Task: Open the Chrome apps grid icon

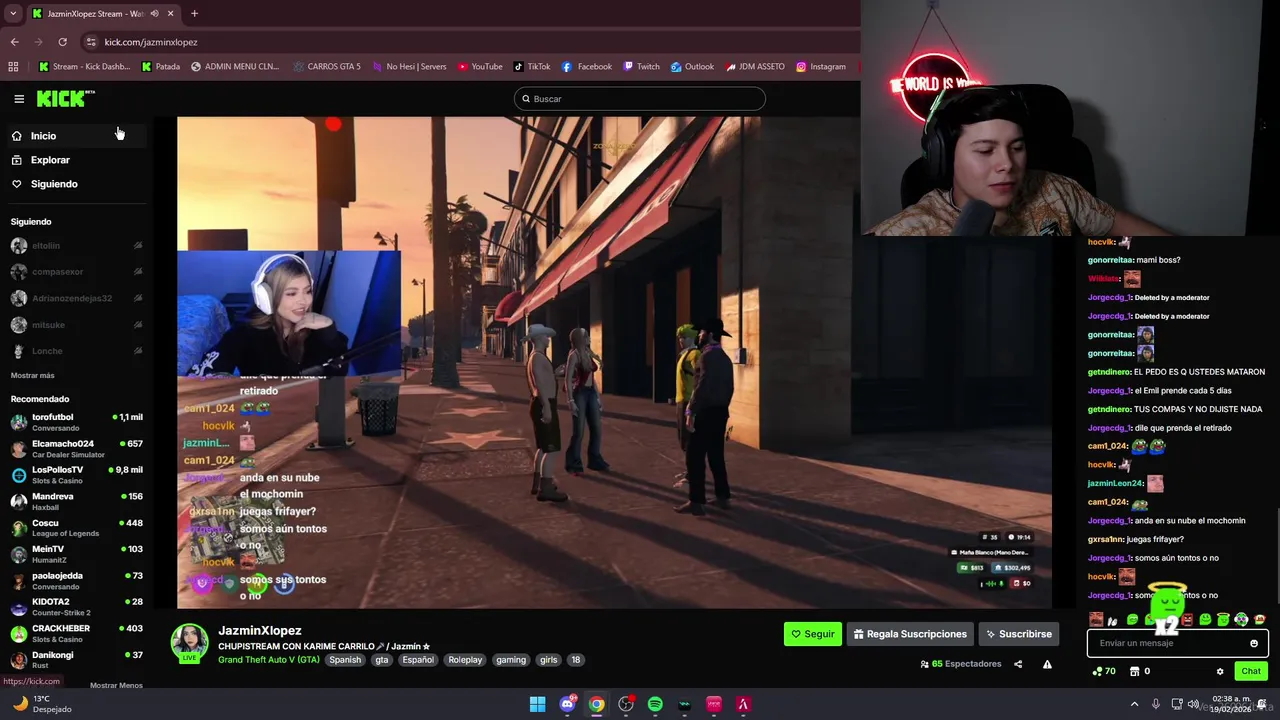Action: tap(13, 67)
